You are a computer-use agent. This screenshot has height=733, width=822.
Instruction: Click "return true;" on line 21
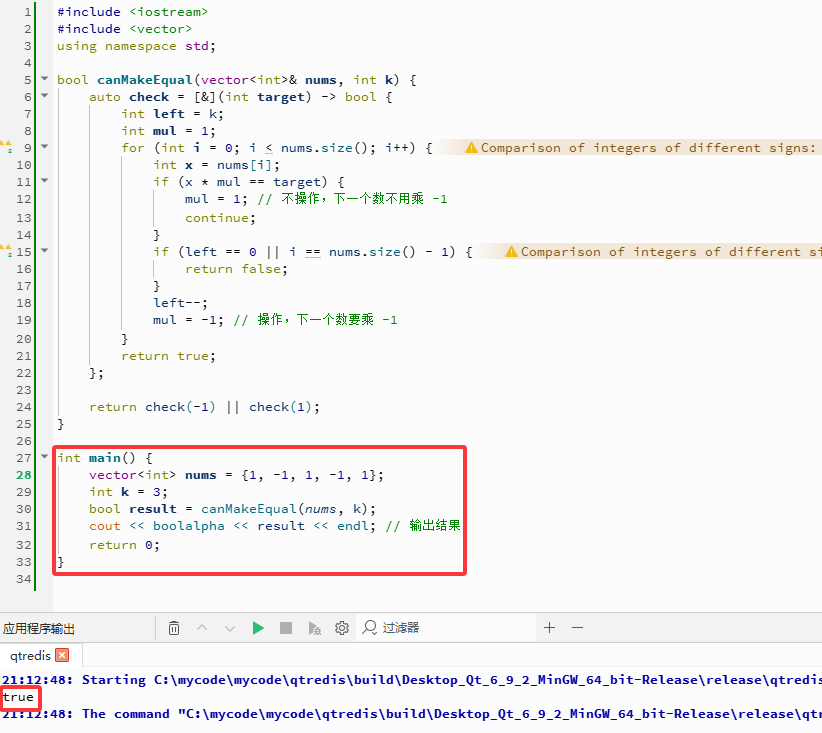[x=168, y=356]
